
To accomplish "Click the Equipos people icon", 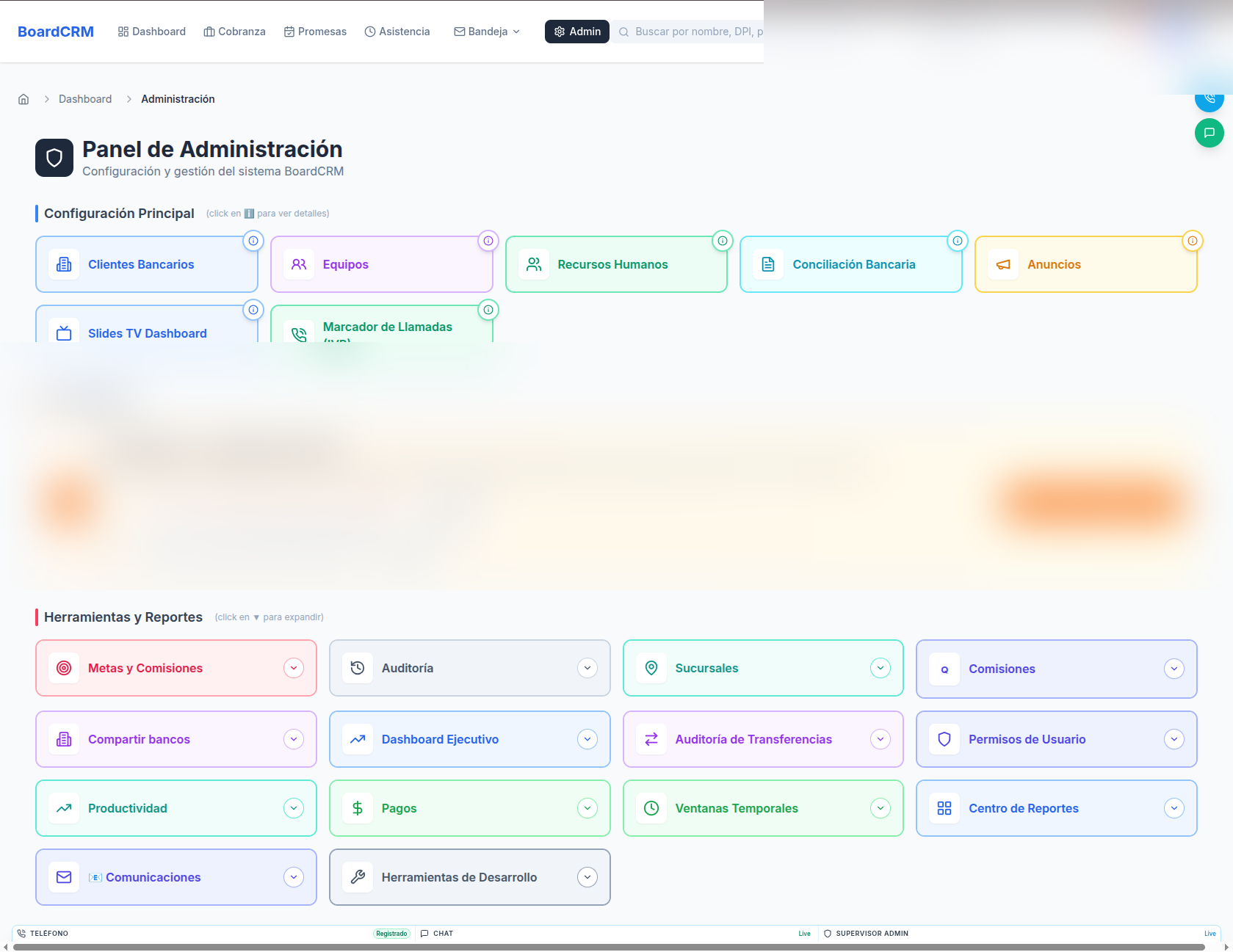I will coord(299,264).
